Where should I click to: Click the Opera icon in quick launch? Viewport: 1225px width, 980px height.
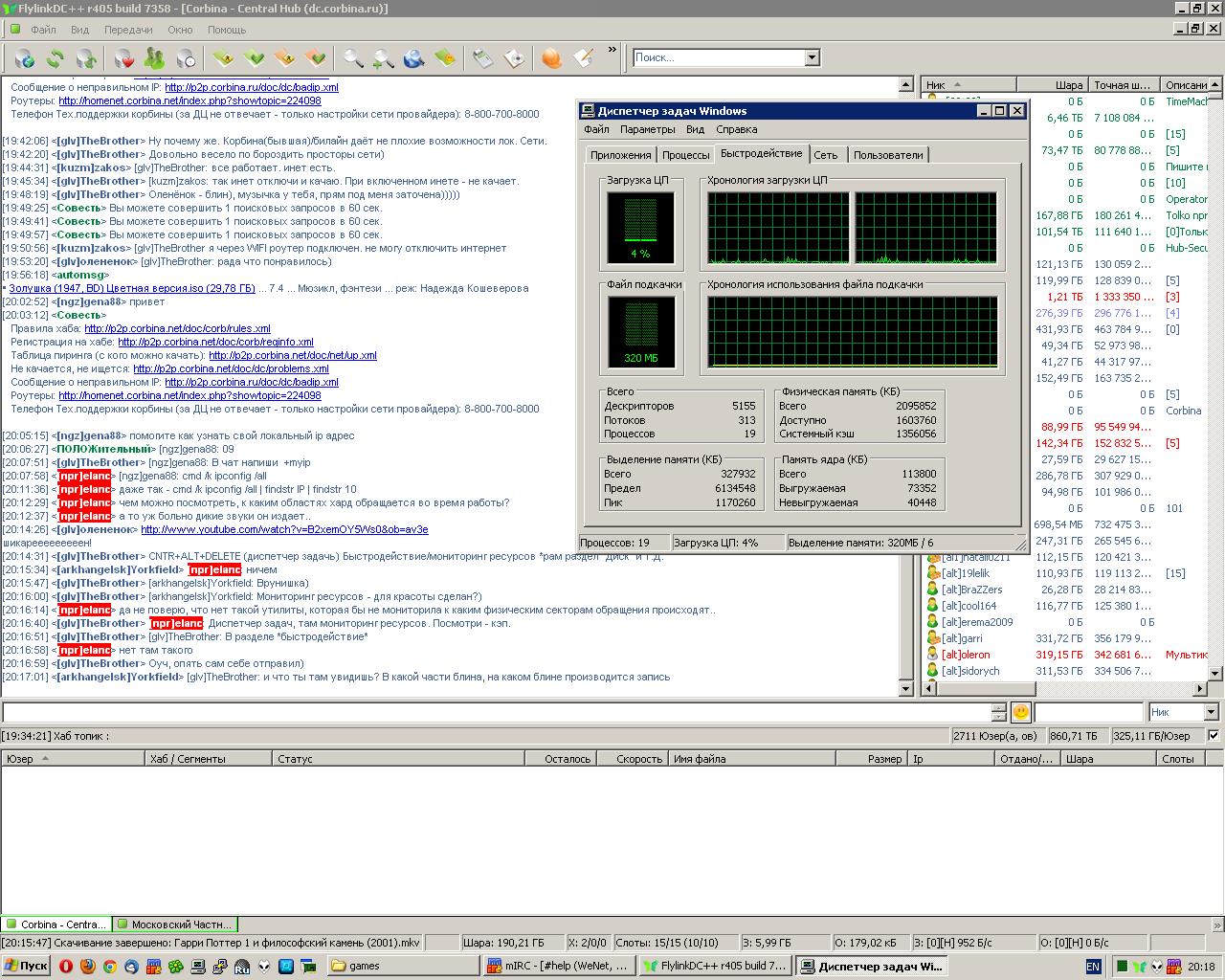click(x=66, y=967)
